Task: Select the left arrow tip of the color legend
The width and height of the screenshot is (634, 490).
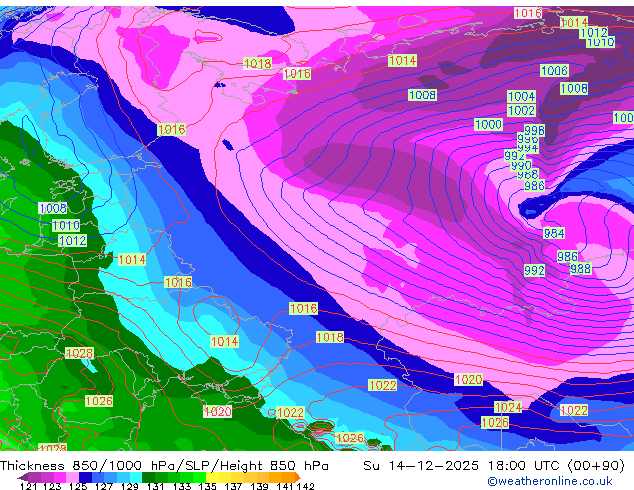Action: click(23, 477)
